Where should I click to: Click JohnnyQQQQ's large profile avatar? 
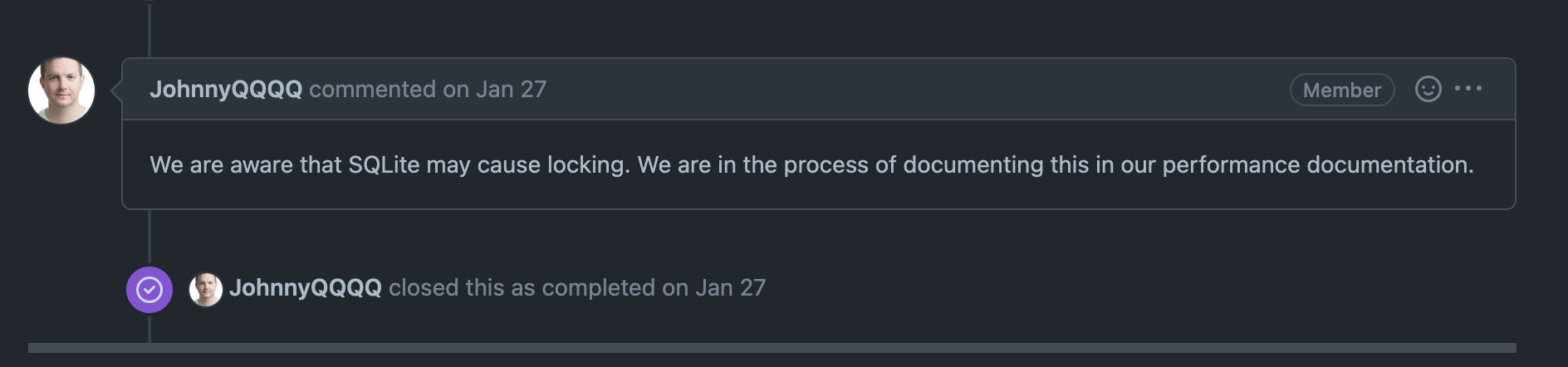(x=61, y=90)
